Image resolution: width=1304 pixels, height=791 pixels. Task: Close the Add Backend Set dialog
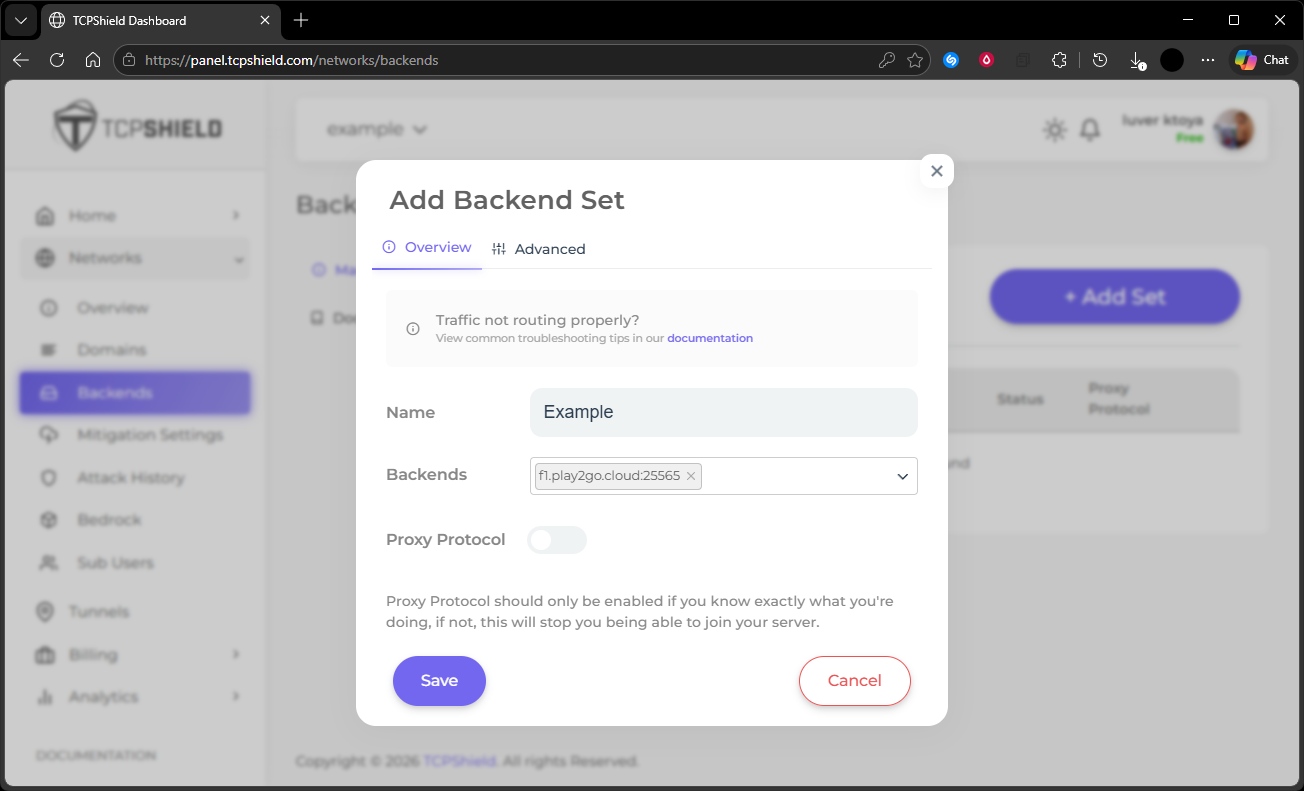(936, 171)
